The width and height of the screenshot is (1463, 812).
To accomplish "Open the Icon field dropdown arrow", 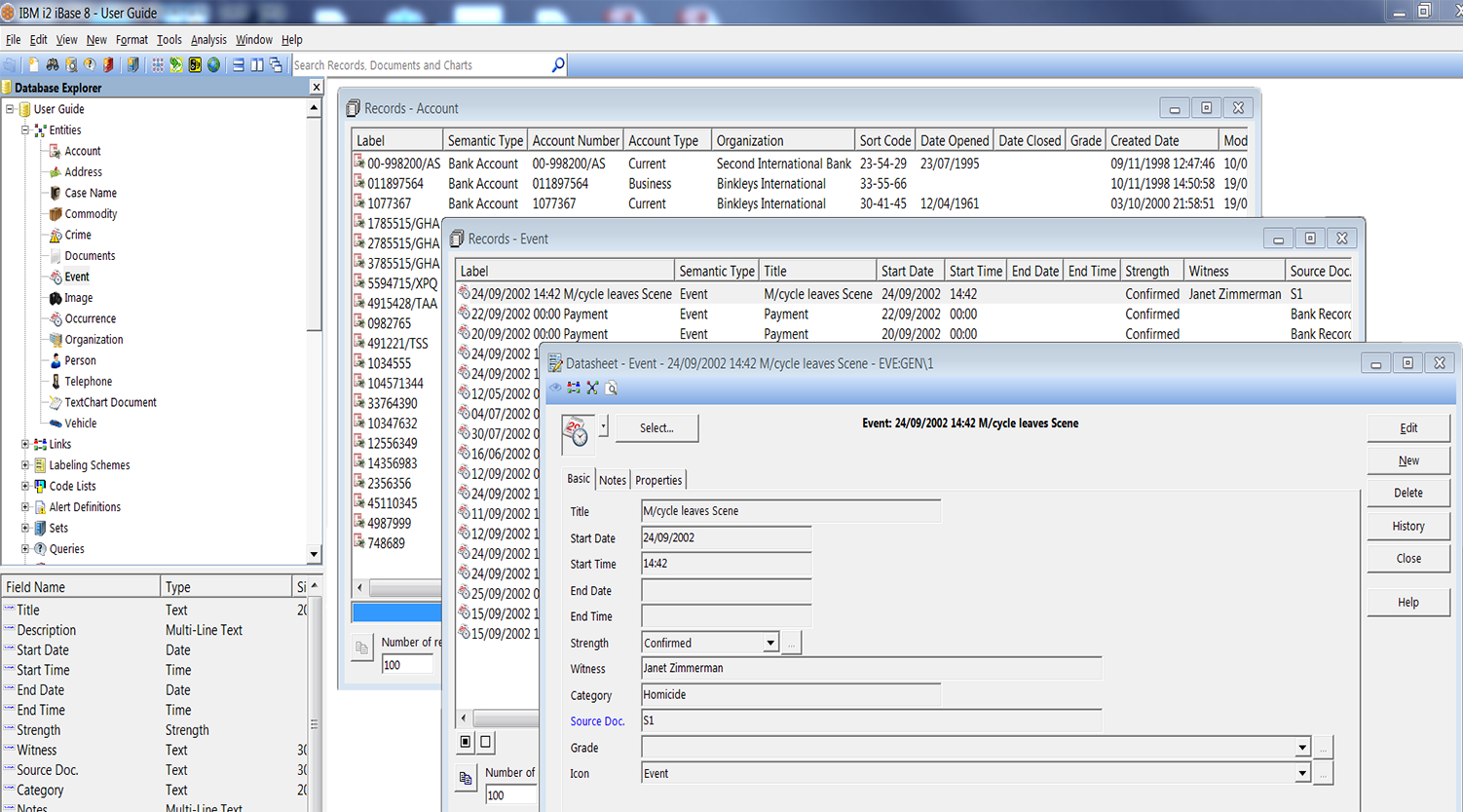I will pyautogui.click(x=1302, y=773).
